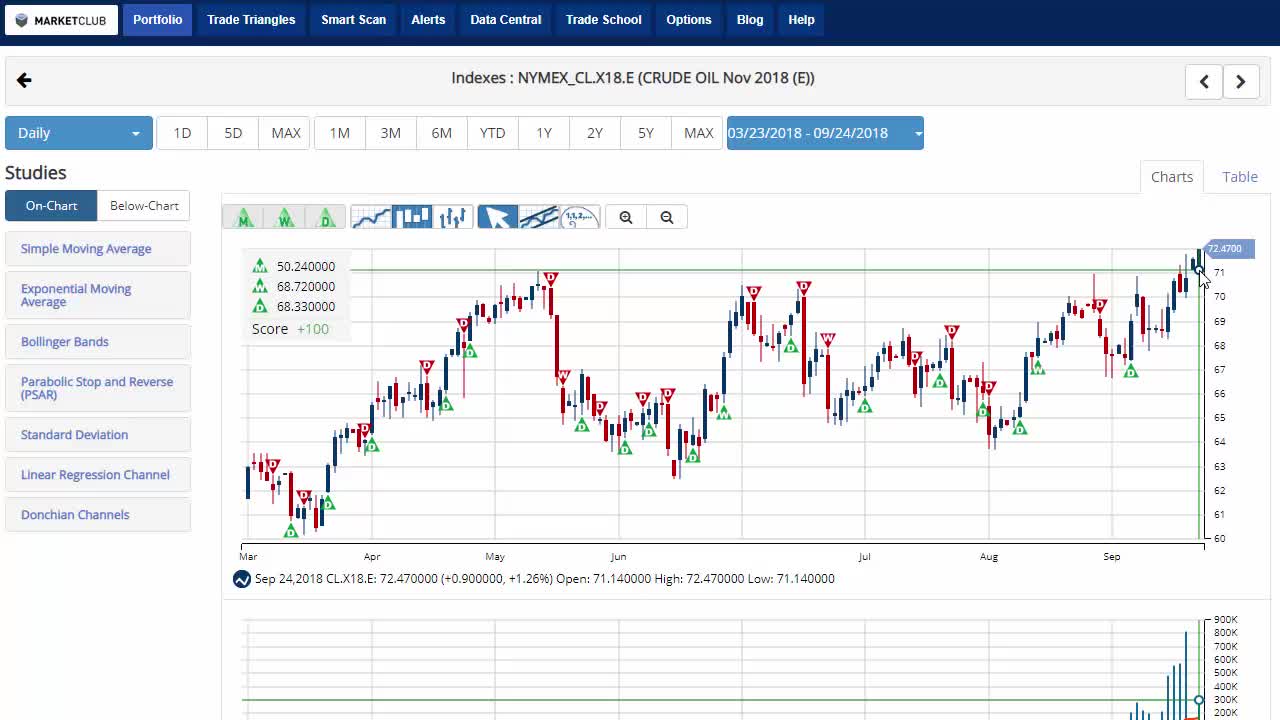Toggle monthly Trade Triangles display
The image size is (1280, 720).
tap(243, 217)
